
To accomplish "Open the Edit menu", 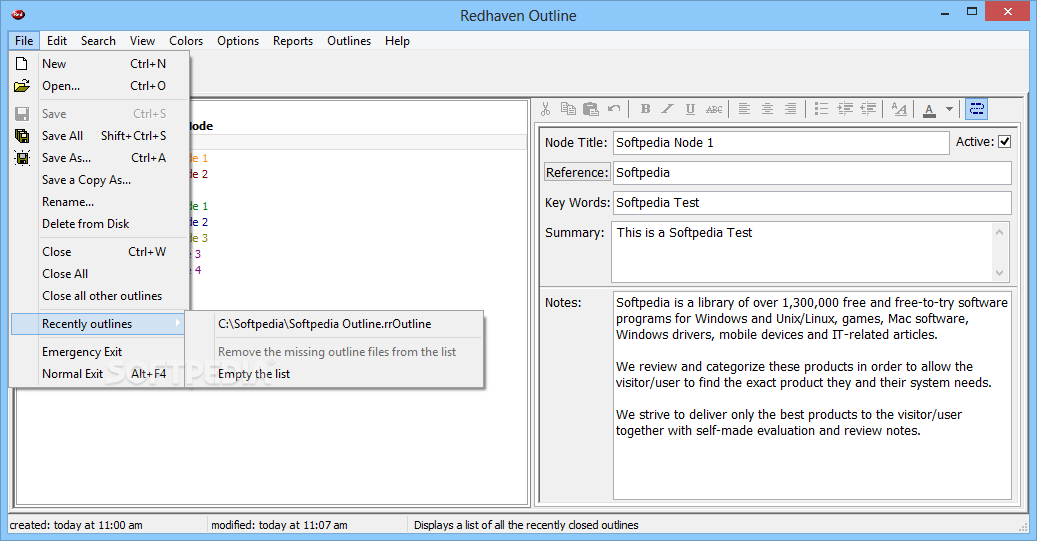I will tap(57, 40).
